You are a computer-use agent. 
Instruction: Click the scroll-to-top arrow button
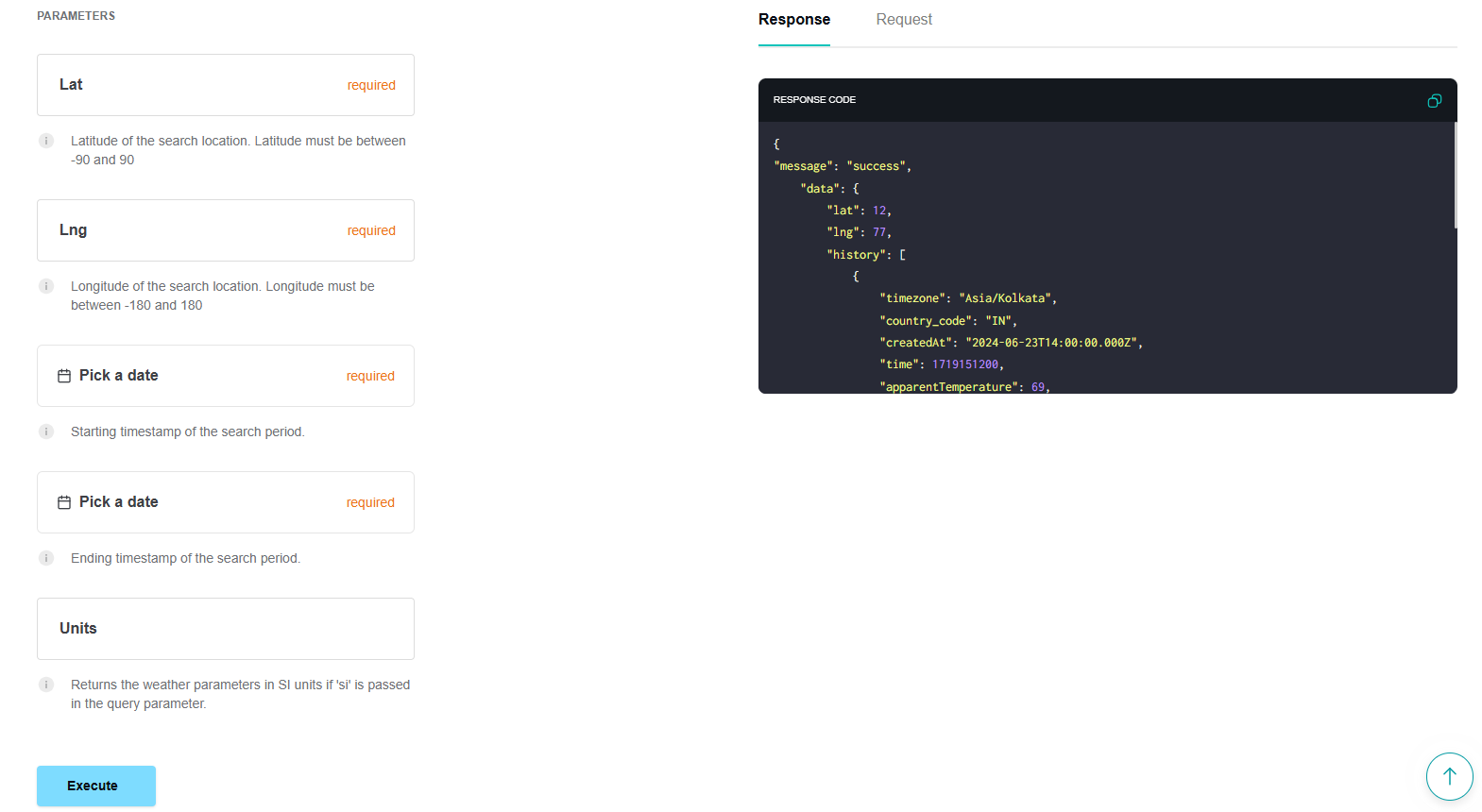(x=1450, y=776)
